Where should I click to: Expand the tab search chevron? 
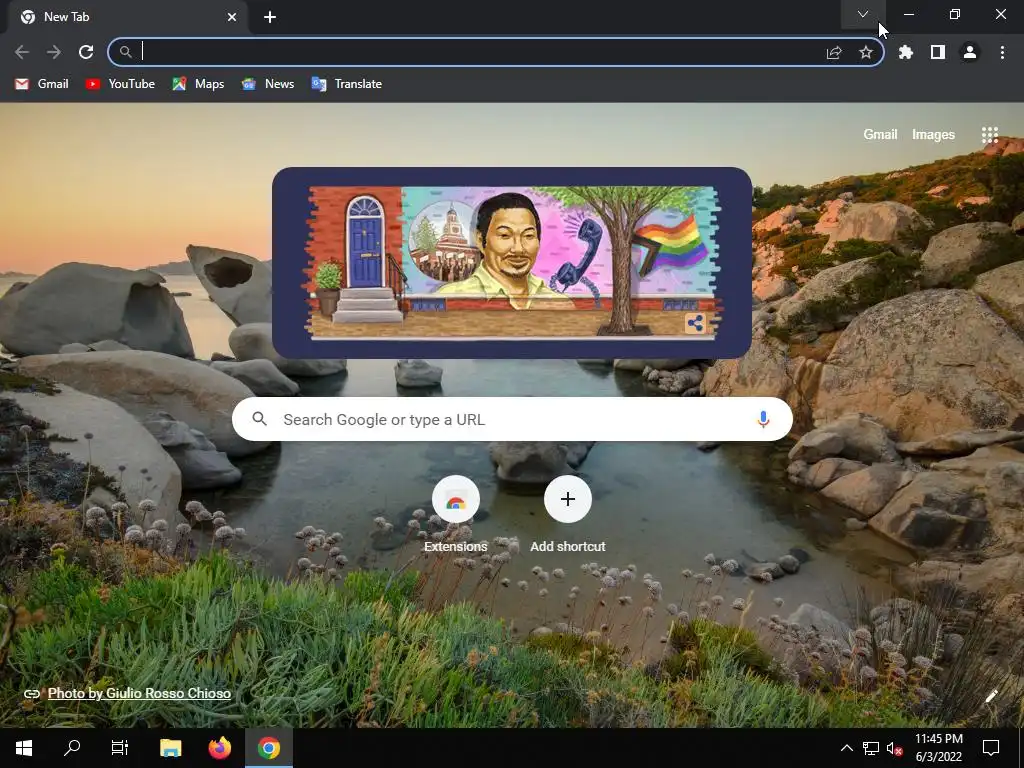[x=863, y=14]
